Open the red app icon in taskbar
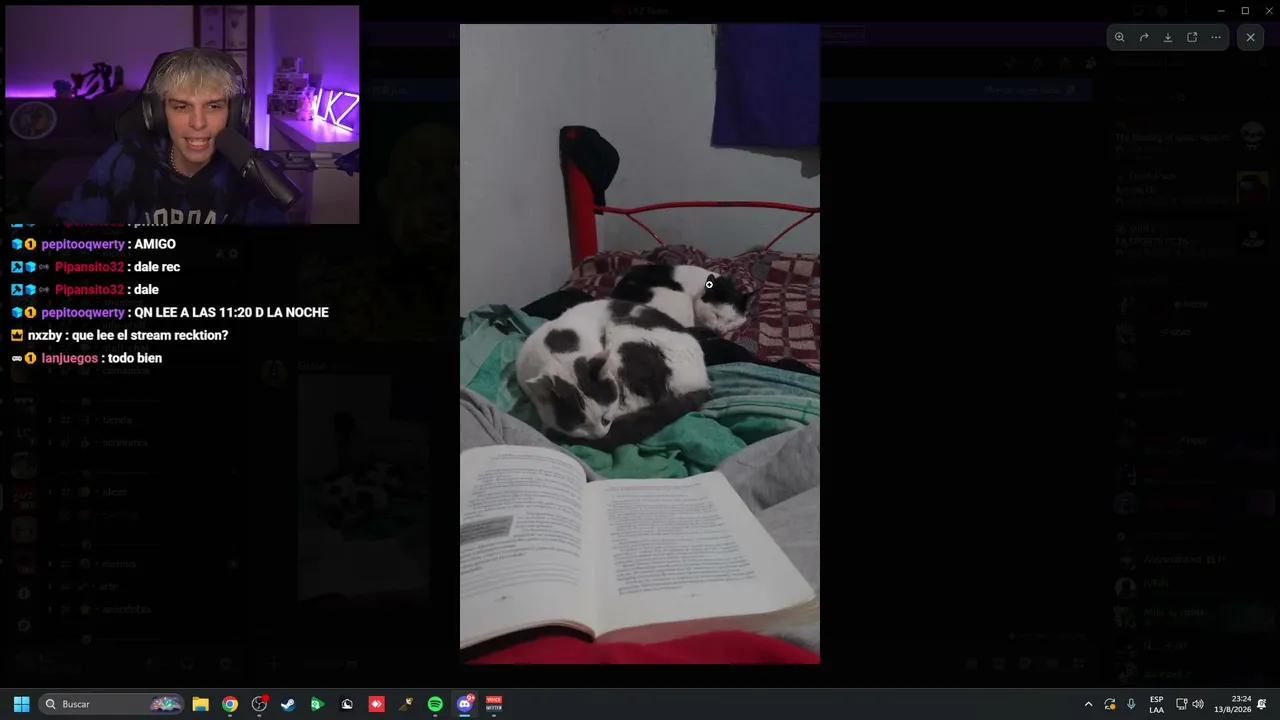Viewport: 1280px width, 720px height. pos(376,704)
